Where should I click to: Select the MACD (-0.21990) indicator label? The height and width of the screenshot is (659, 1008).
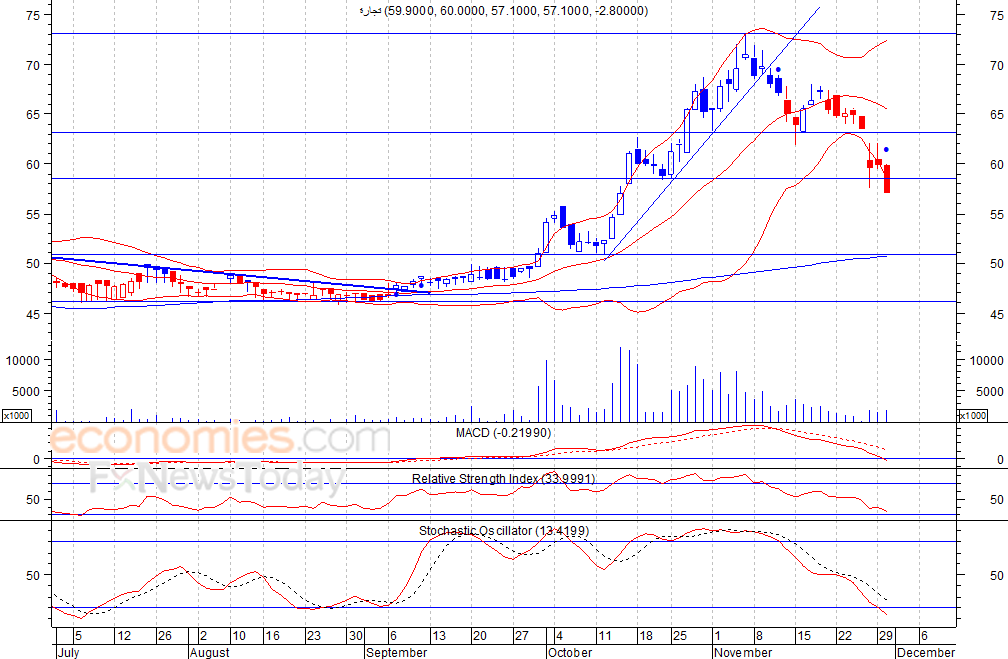point(503,433)
